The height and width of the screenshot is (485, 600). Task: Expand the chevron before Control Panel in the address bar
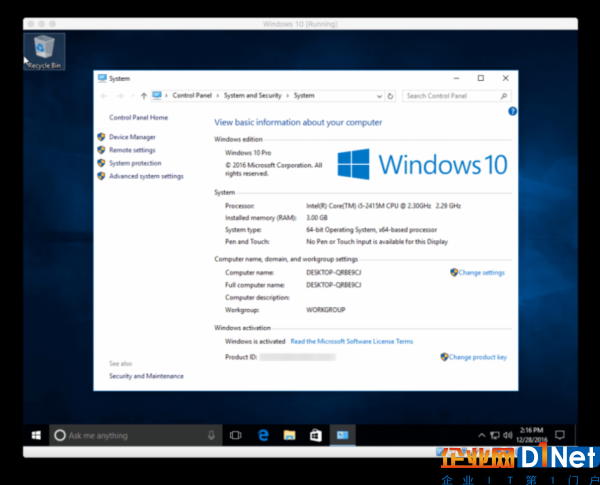point(166,96)
